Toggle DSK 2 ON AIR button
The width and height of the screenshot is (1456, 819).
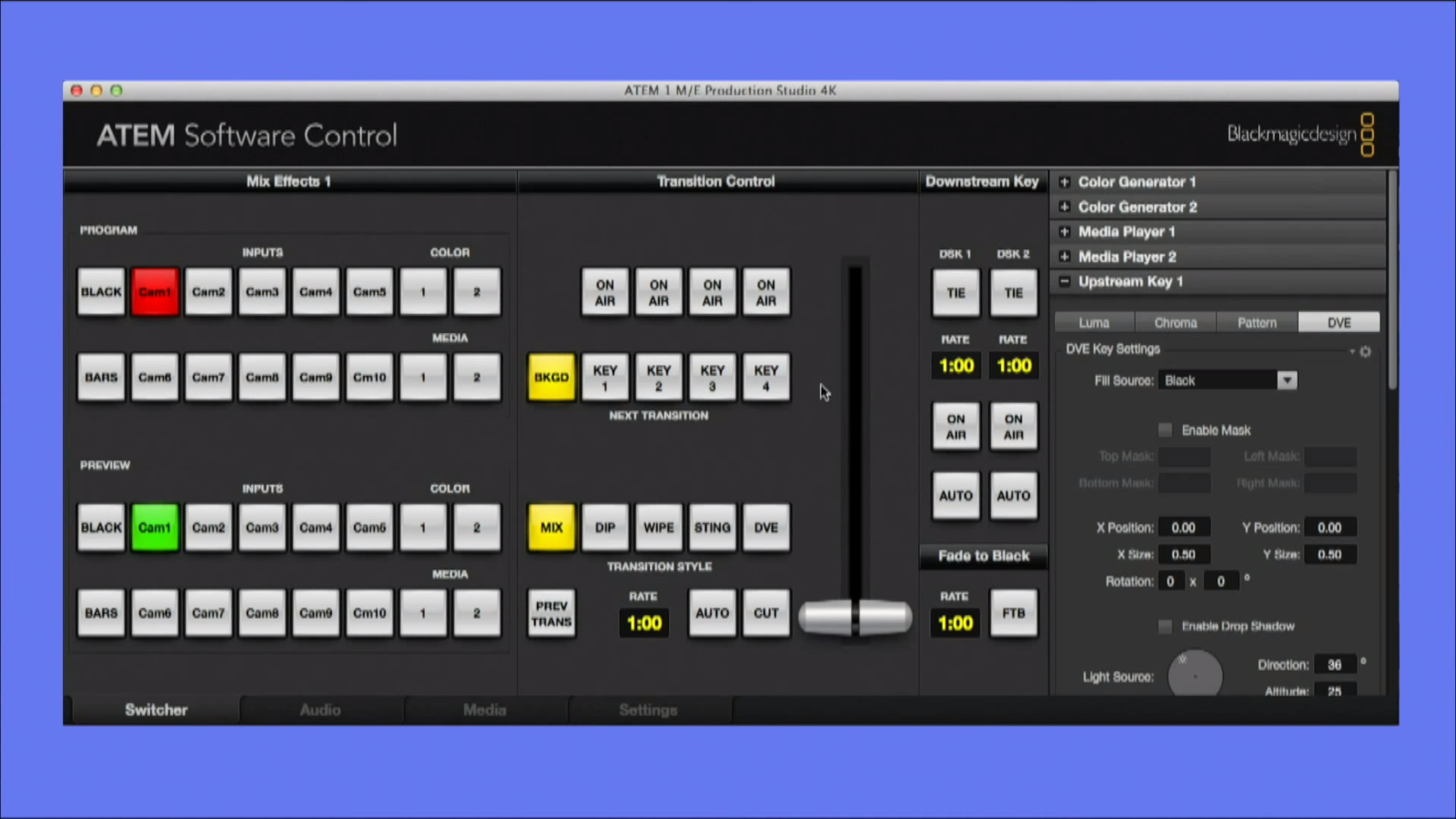[1014, 427]
